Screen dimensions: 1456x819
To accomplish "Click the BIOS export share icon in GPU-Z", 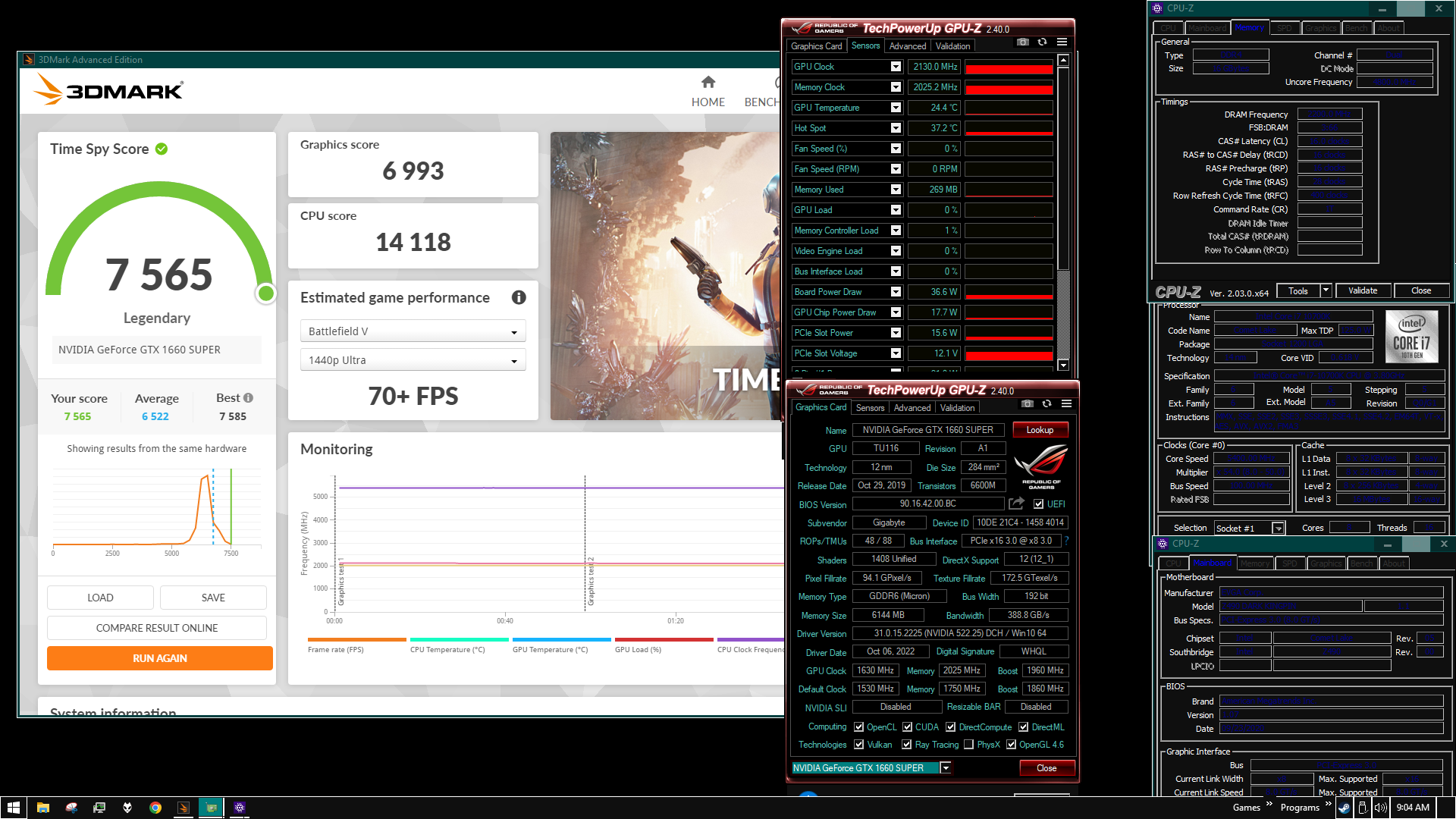I will pos(1017,504).
